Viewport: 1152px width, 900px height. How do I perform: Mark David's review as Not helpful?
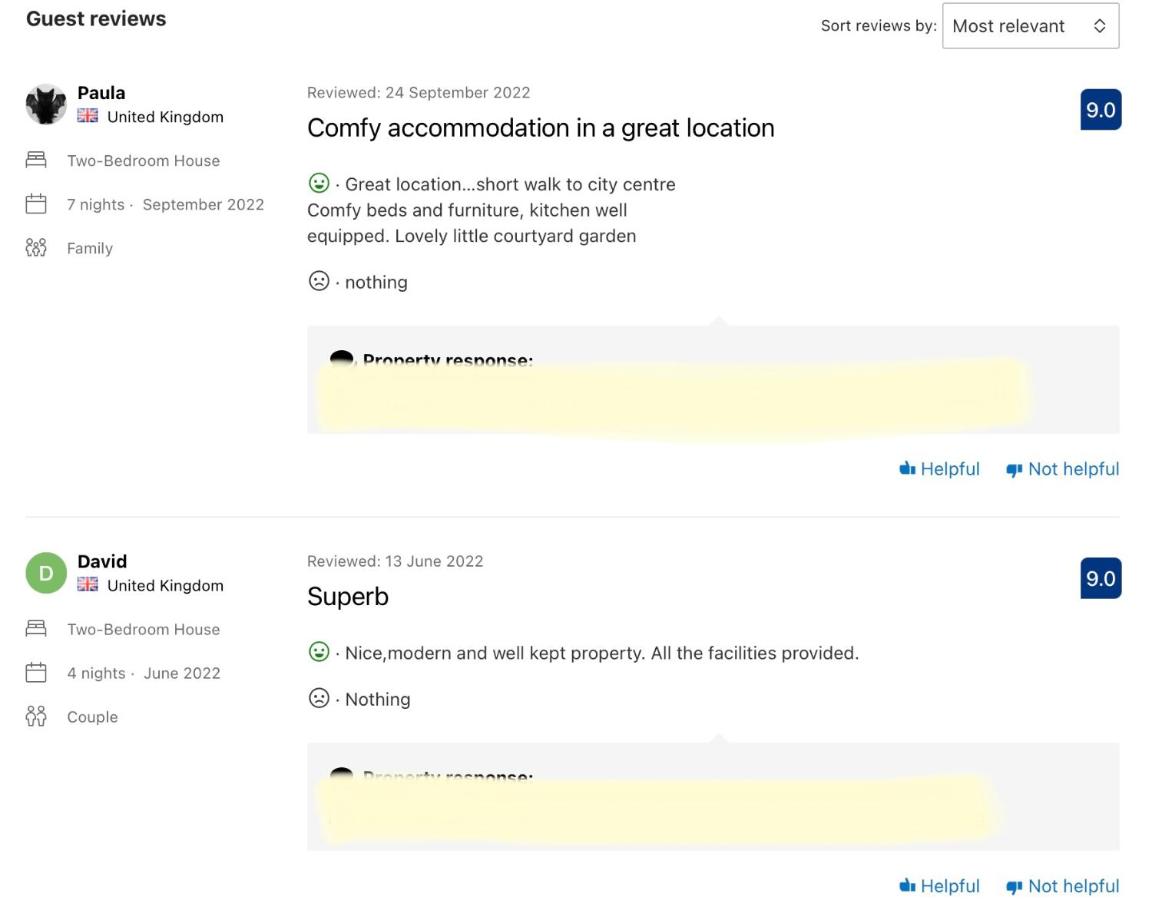coord(1062,886)
